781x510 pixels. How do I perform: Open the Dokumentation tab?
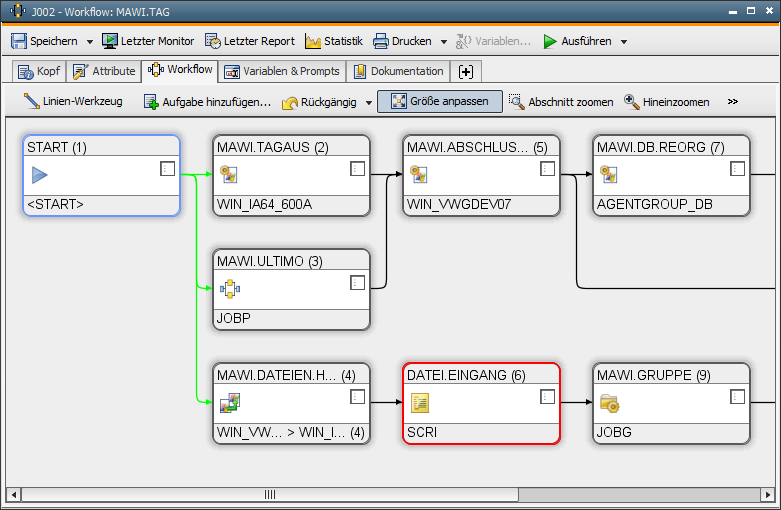click(398, 71)
